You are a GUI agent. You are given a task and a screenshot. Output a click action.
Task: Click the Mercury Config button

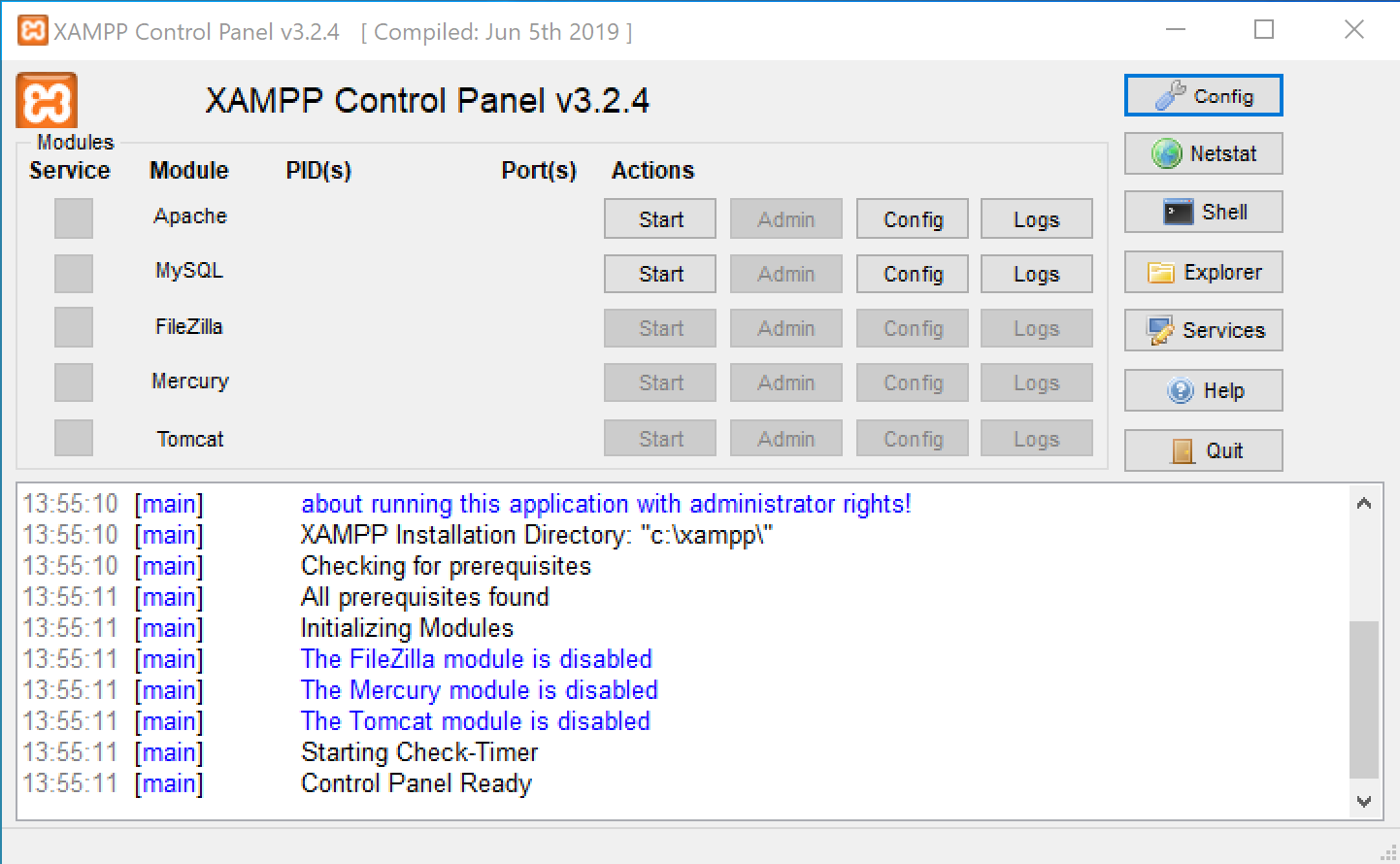(913, 382)
